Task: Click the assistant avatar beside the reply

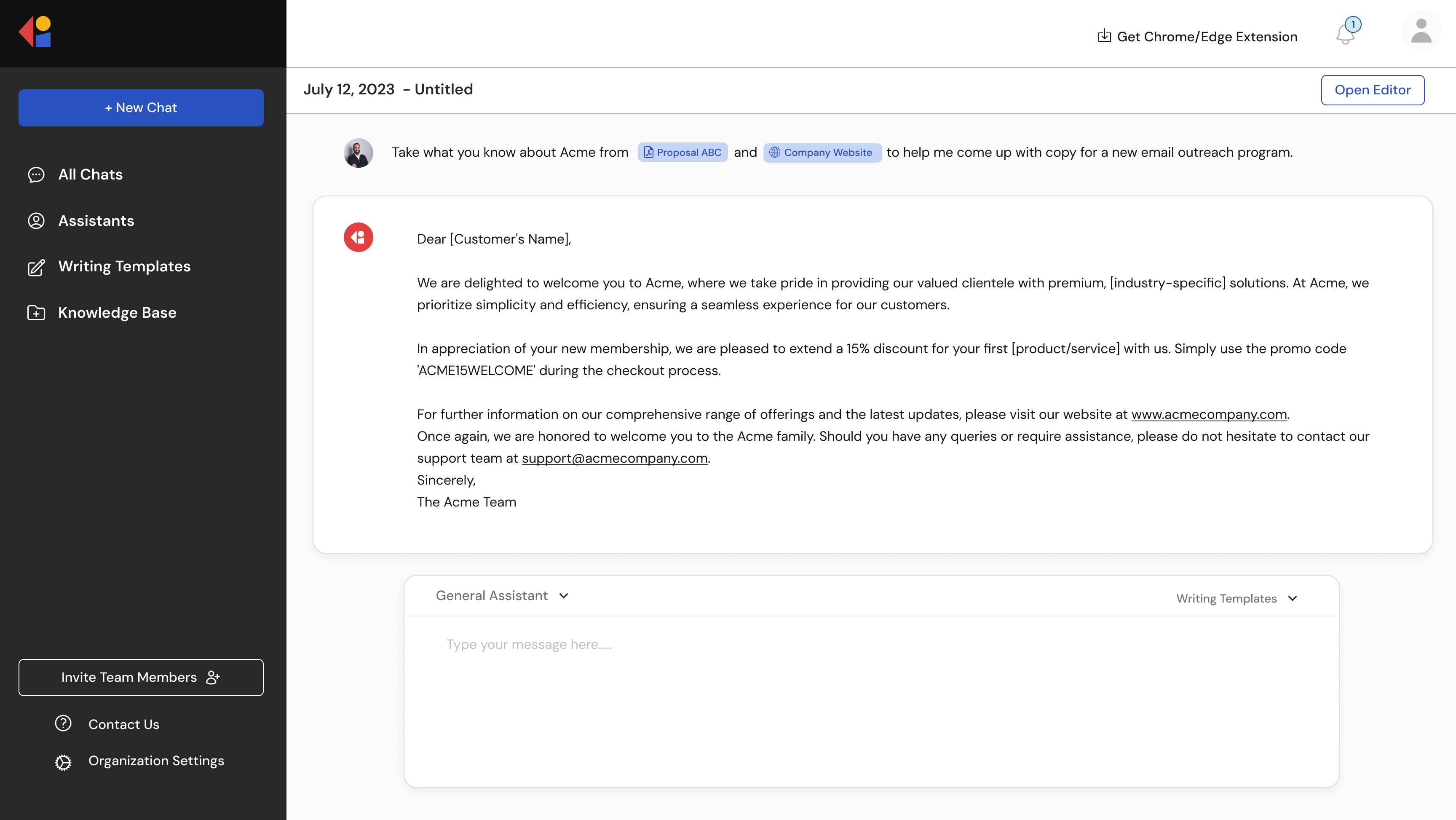Action: pyautogui.click(x=358, y=237)
